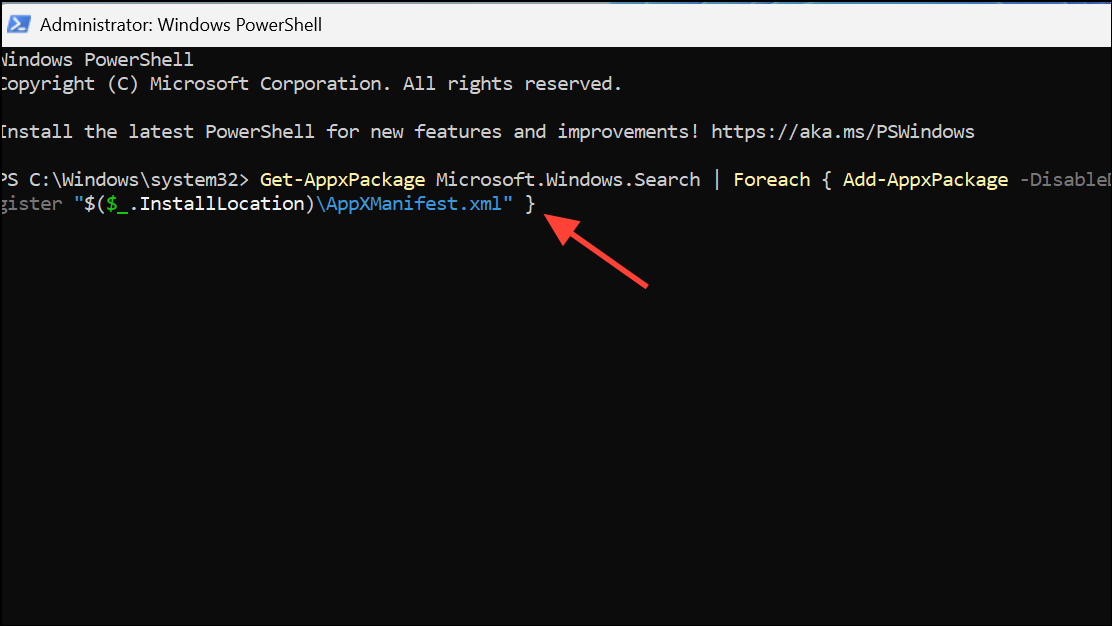
Task: Click the Add-AppxPackage cmdlet text
Action: click(924, 179)
